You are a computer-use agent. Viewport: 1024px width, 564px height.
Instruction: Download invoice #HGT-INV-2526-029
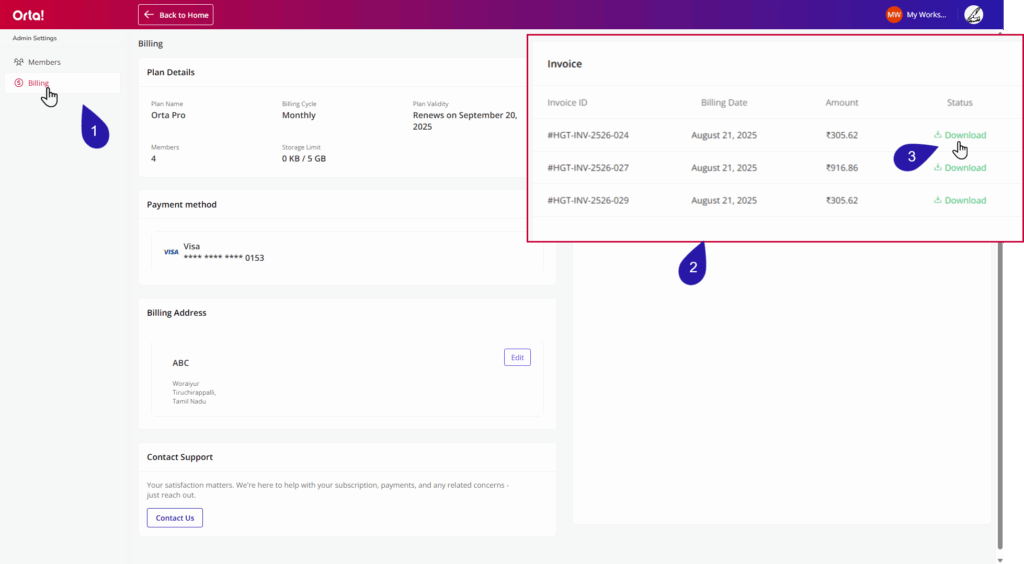click(x=960, y=200)
